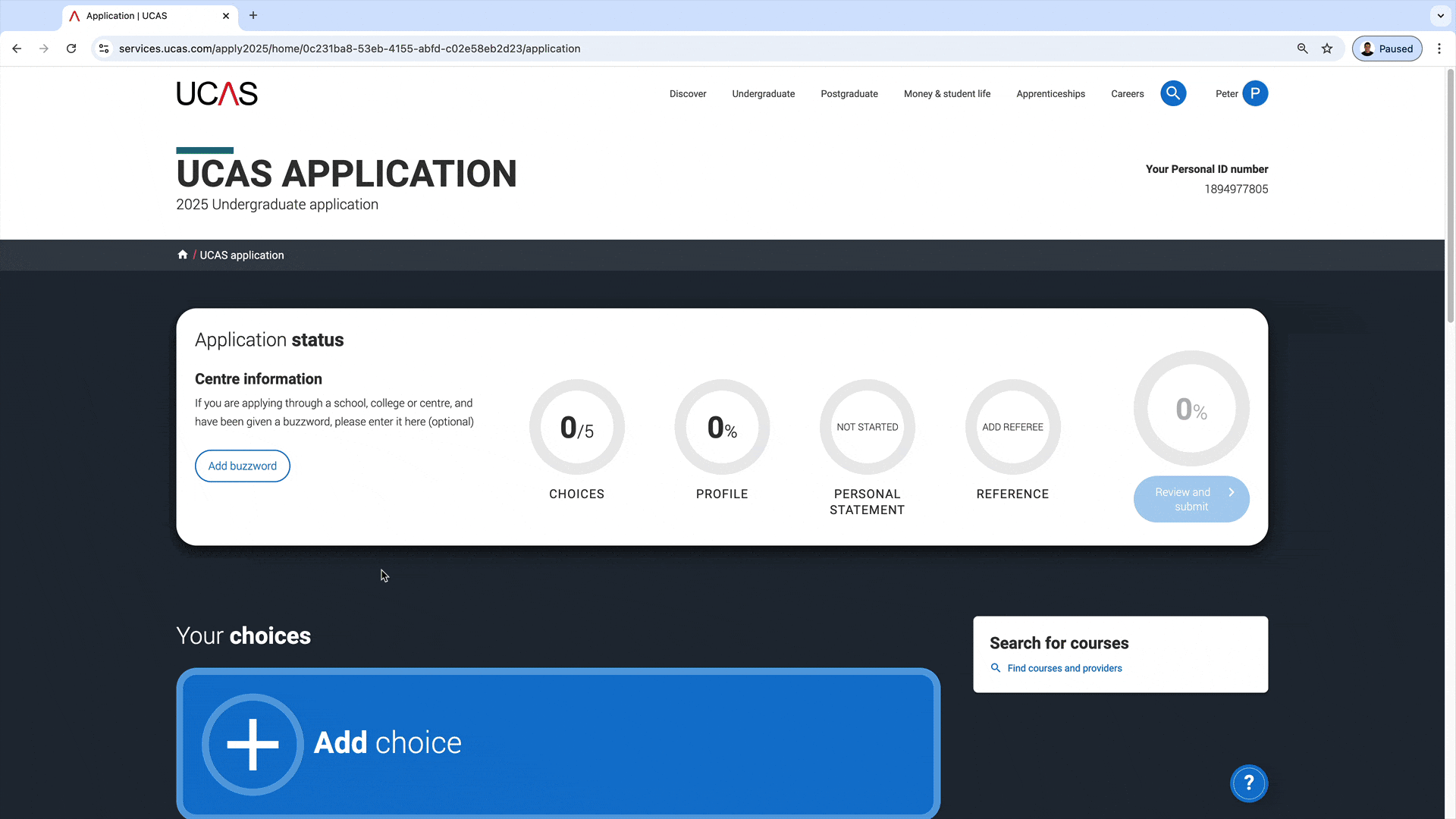The image size is (1456, 819).
Task: Open the Chrome three-dot menu
Action: pyautogui.click(x=1439, y=49)
